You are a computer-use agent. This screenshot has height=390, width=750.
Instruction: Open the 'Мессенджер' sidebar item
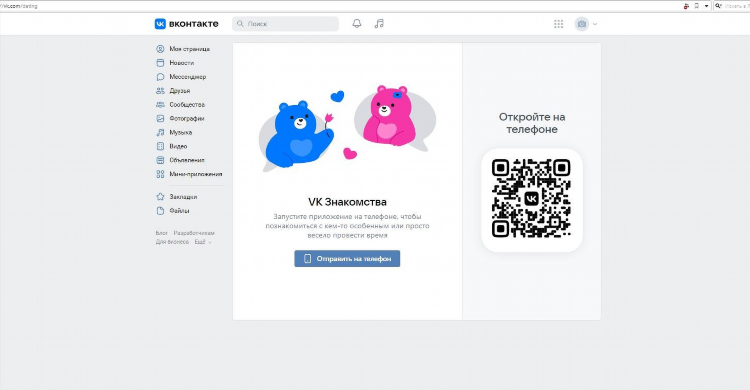[189, 77]
